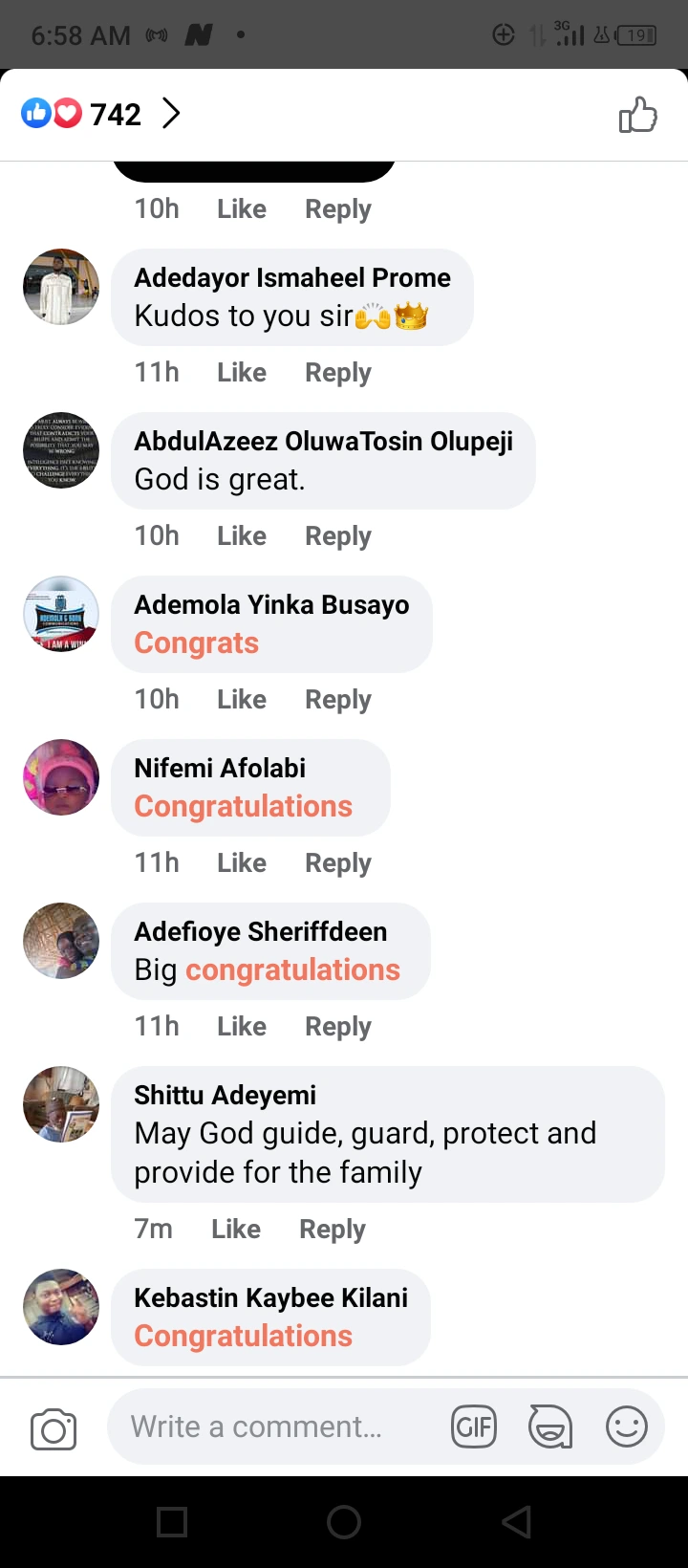Image resolution: width=688 pixels, height=1568 pixels.
Task: Open the GIF picker
Action: [474, 1427]
